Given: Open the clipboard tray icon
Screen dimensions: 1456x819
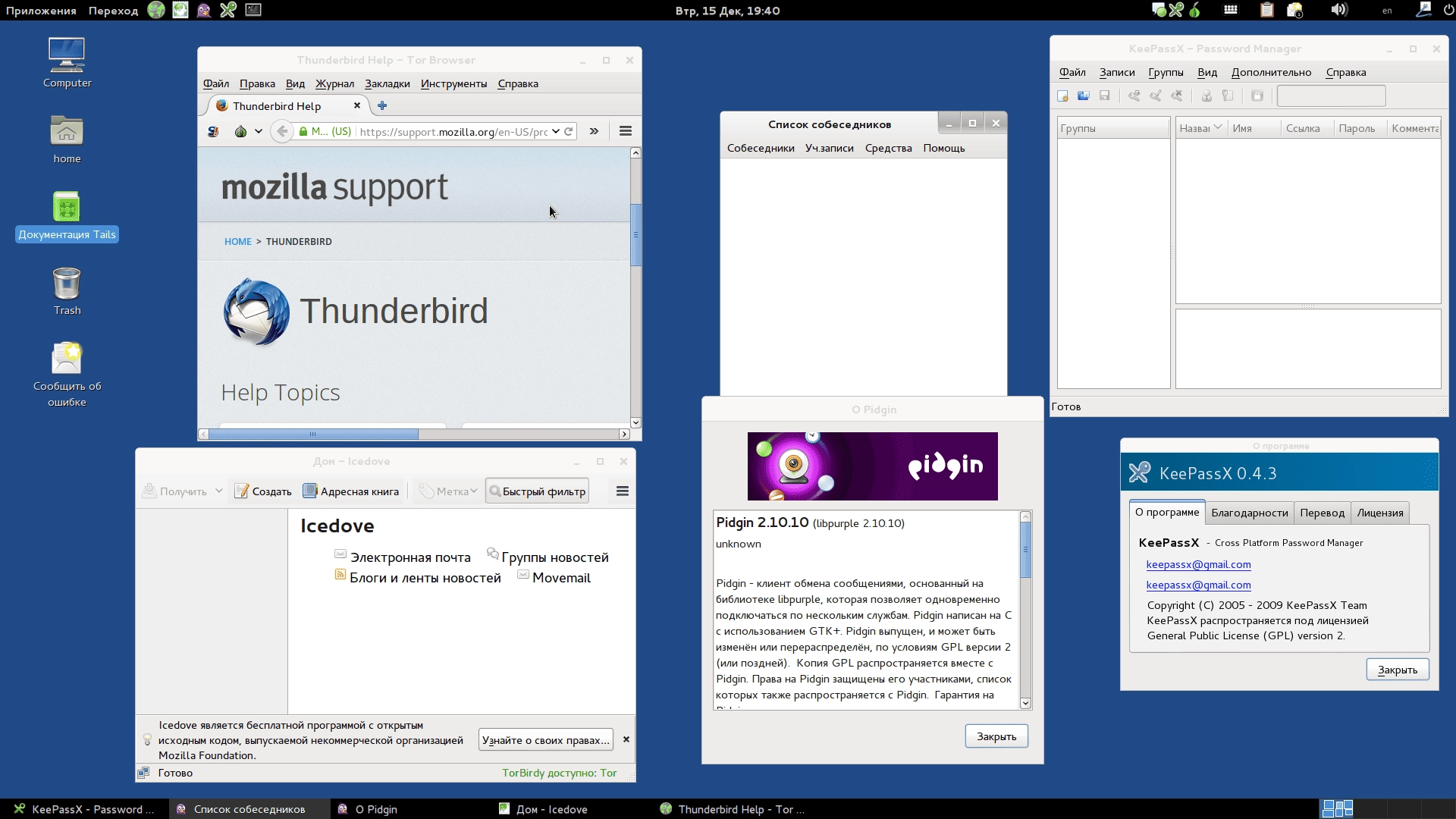Looking at the screenshot, I should (x=1267, y=10).
